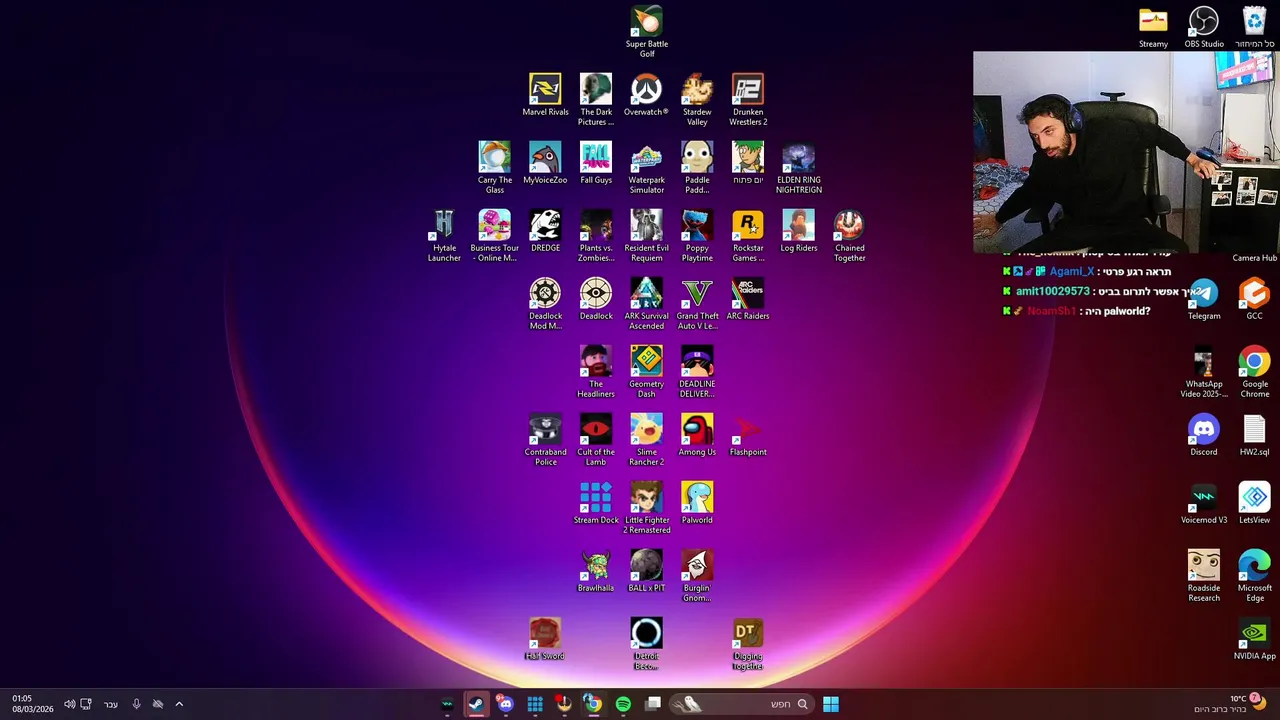This screenshot has width=1280, height=720.
Task: Select the GCC desktop icon
Action: (1254, 299)
